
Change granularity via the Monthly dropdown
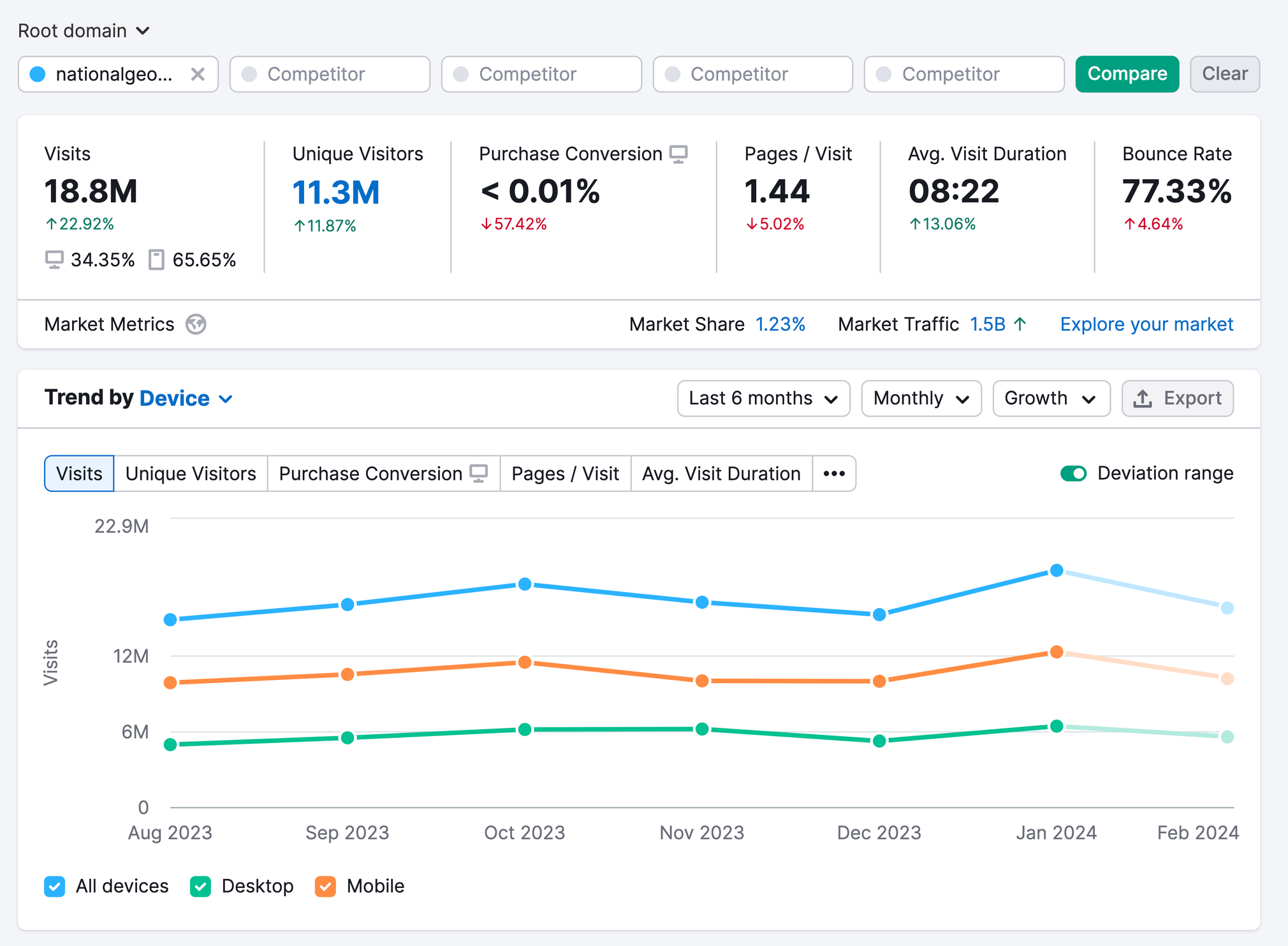[921, 398]
